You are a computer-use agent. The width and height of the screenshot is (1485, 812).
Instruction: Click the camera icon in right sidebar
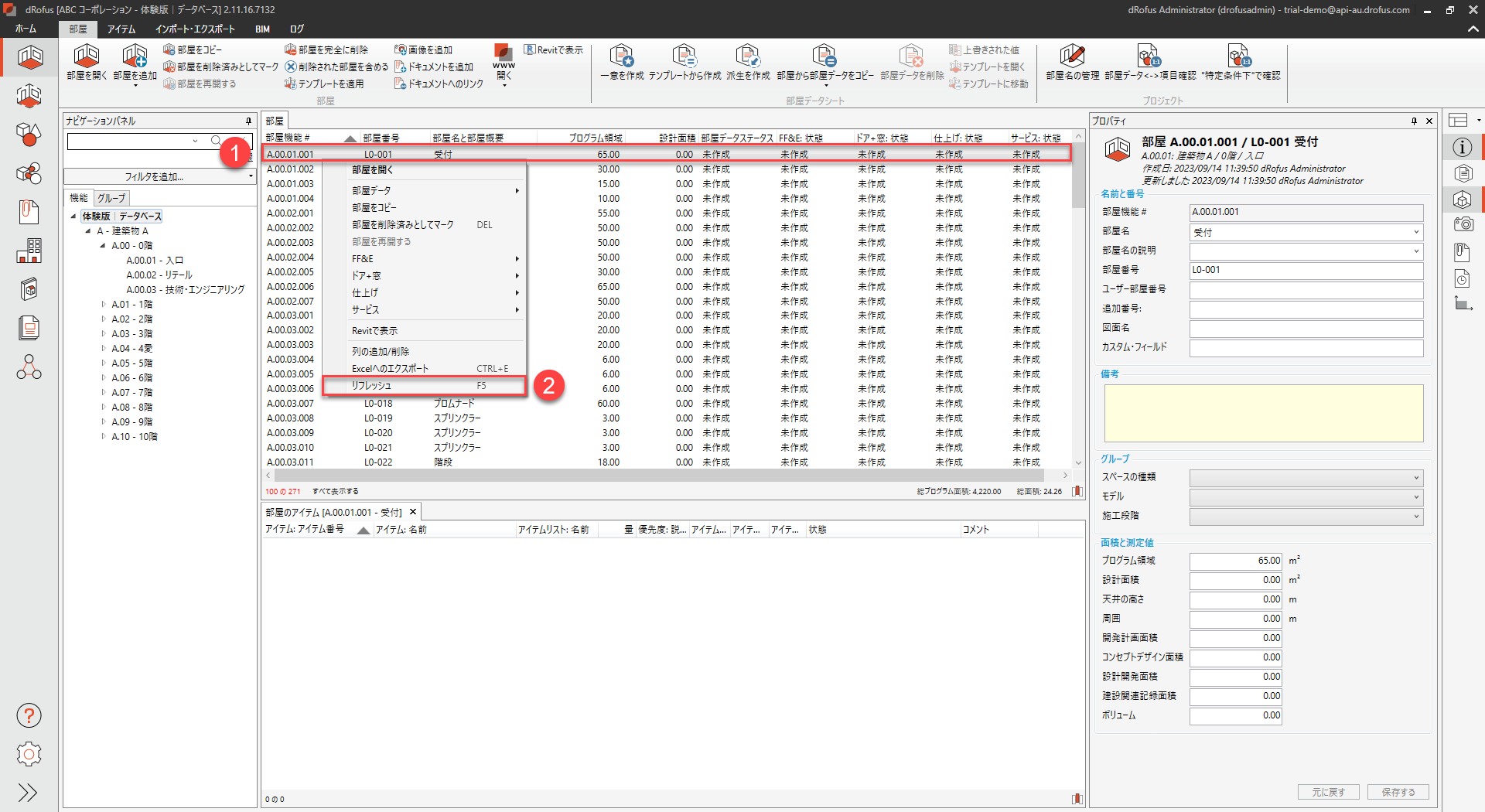pyautogui.click(x=1462, y=225)
